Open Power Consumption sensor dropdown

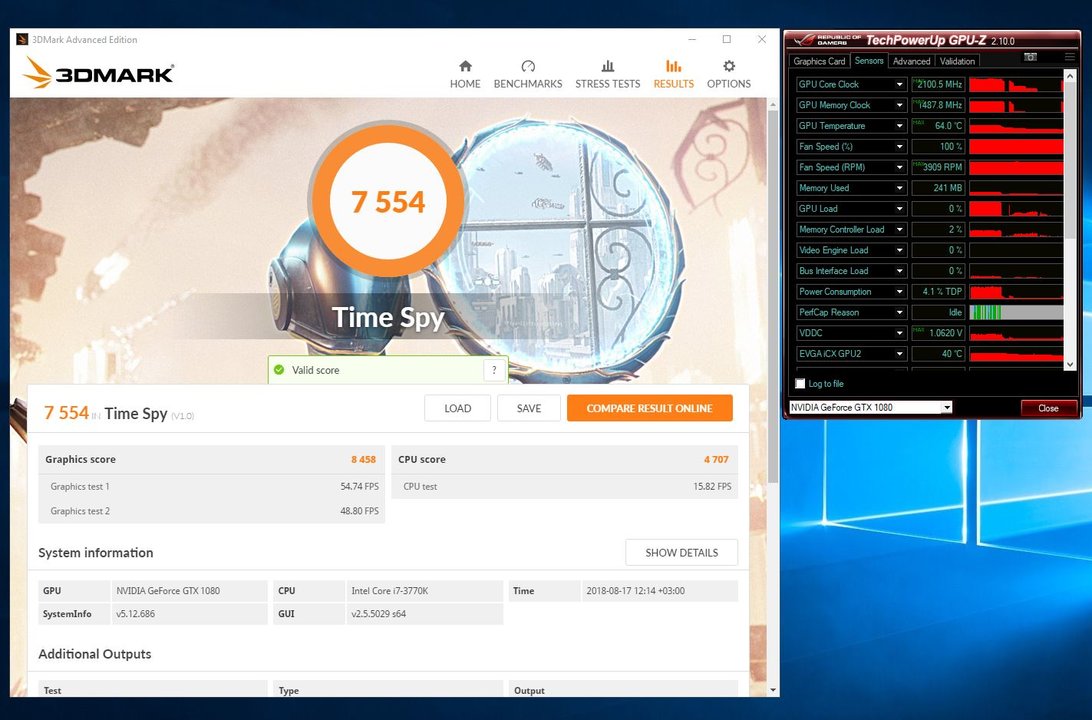(899, 292)
